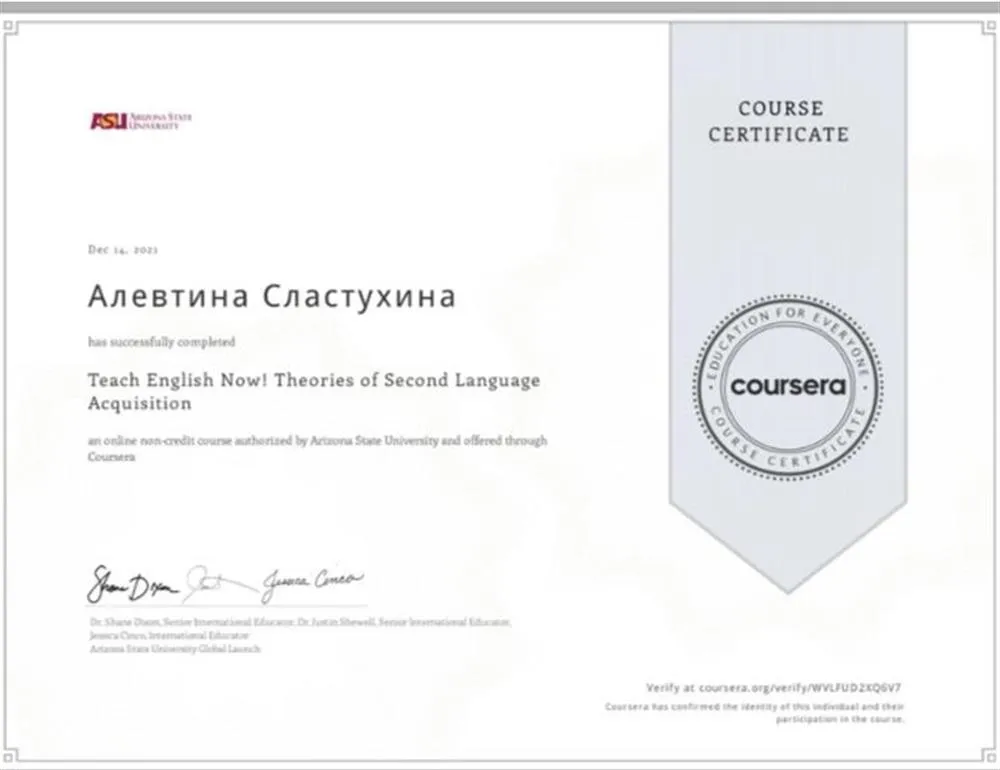Viewport: 1000px width, 770px height.
Task: Click the 'Coursera has confirmed the identity' note
Action: point(754,713)
